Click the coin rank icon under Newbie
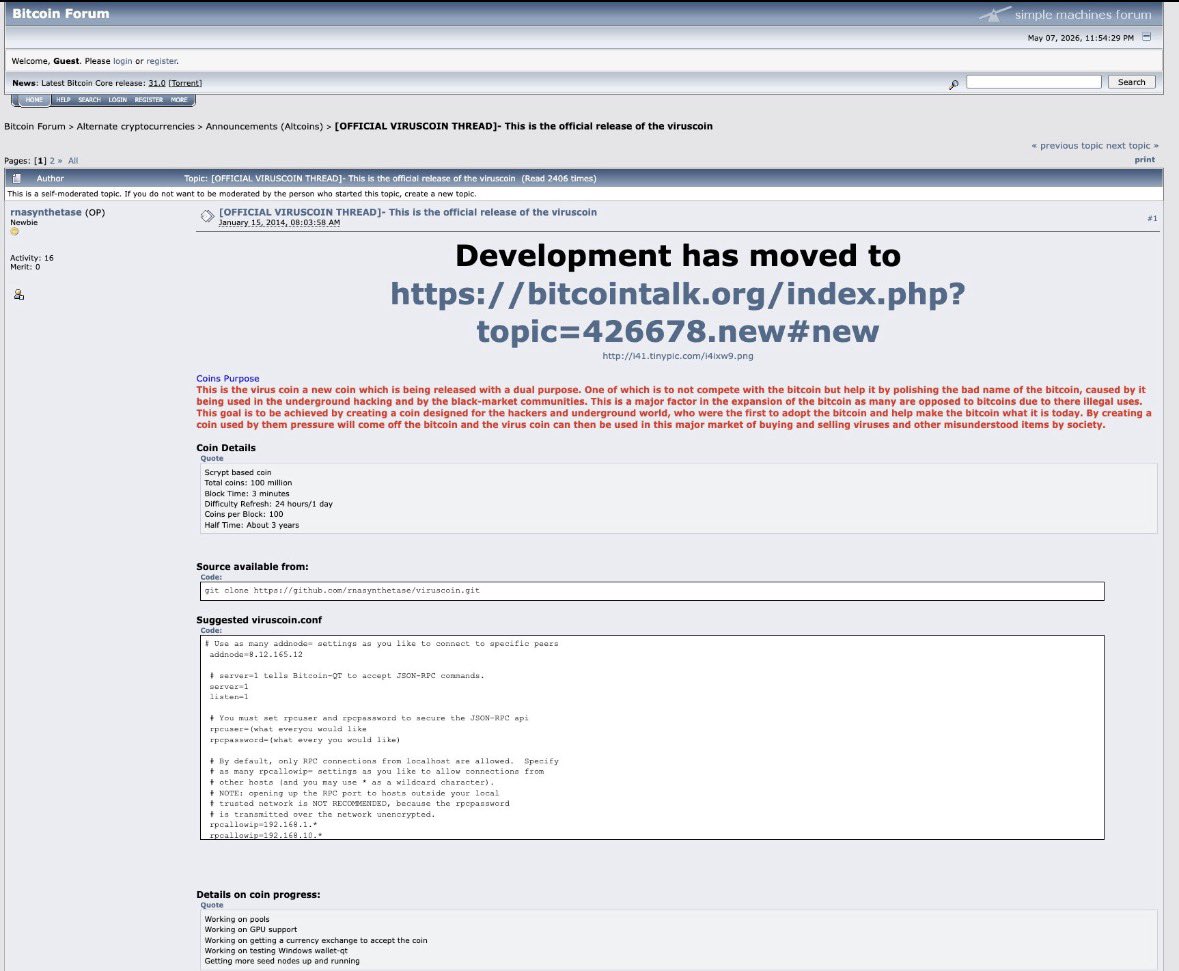Screen dimensions: 1179x971 [x=14, y=232]
